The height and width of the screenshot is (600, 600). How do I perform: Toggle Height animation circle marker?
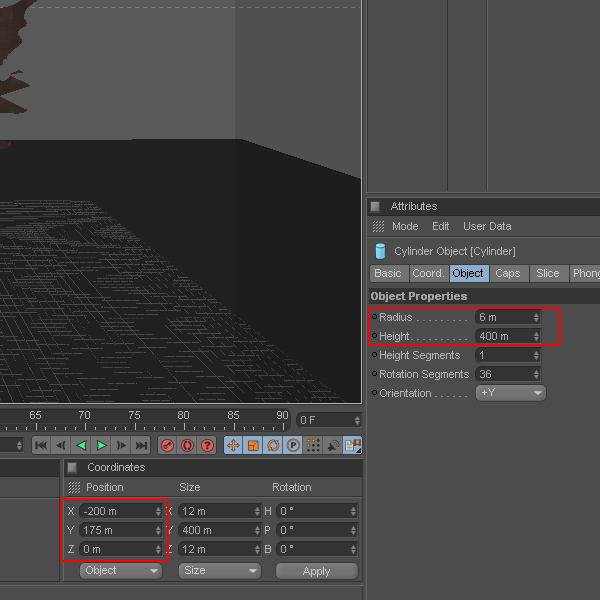[x=374, y=336]
